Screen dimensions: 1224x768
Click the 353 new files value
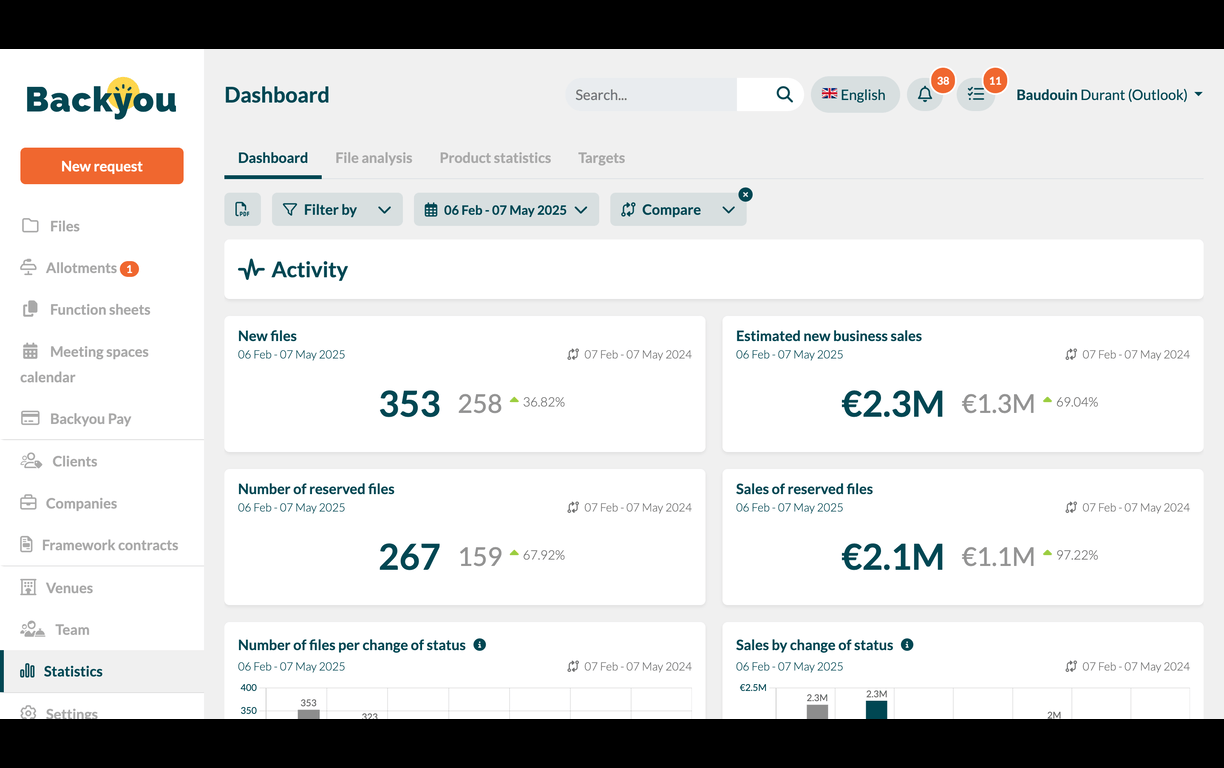pyautogui.click(x=410, y=404)
